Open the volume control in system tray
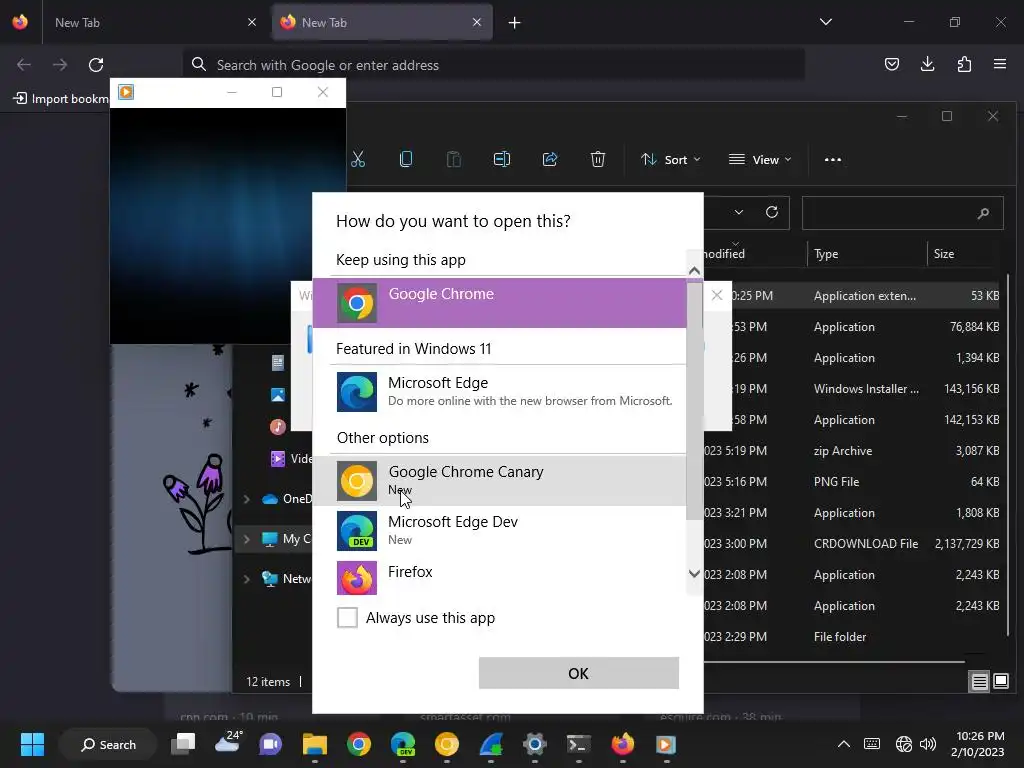The width and height of the screenshot is (1024, 768). 928,744
